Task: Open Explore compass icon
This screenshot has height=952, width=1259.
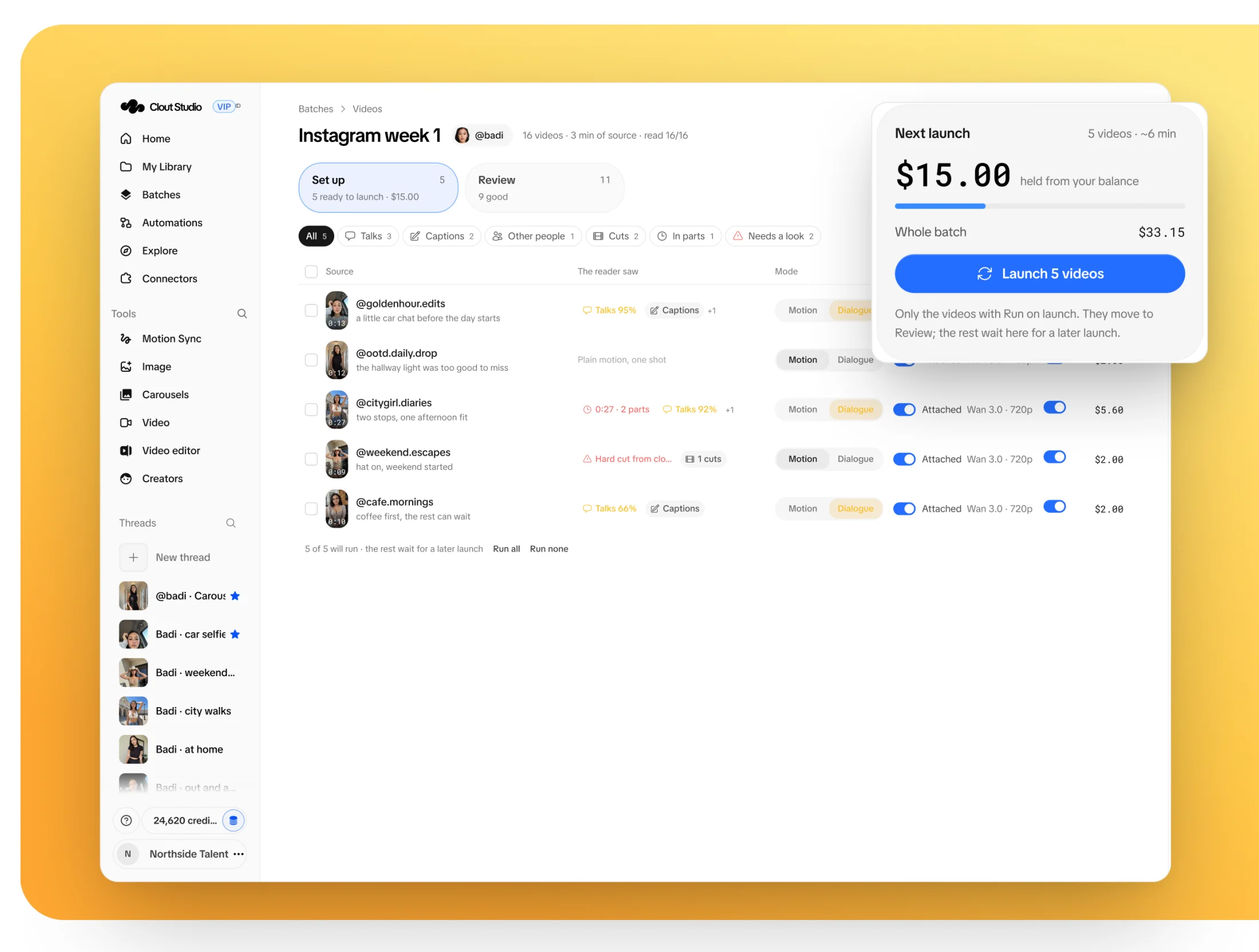Action: coord(126,251)
